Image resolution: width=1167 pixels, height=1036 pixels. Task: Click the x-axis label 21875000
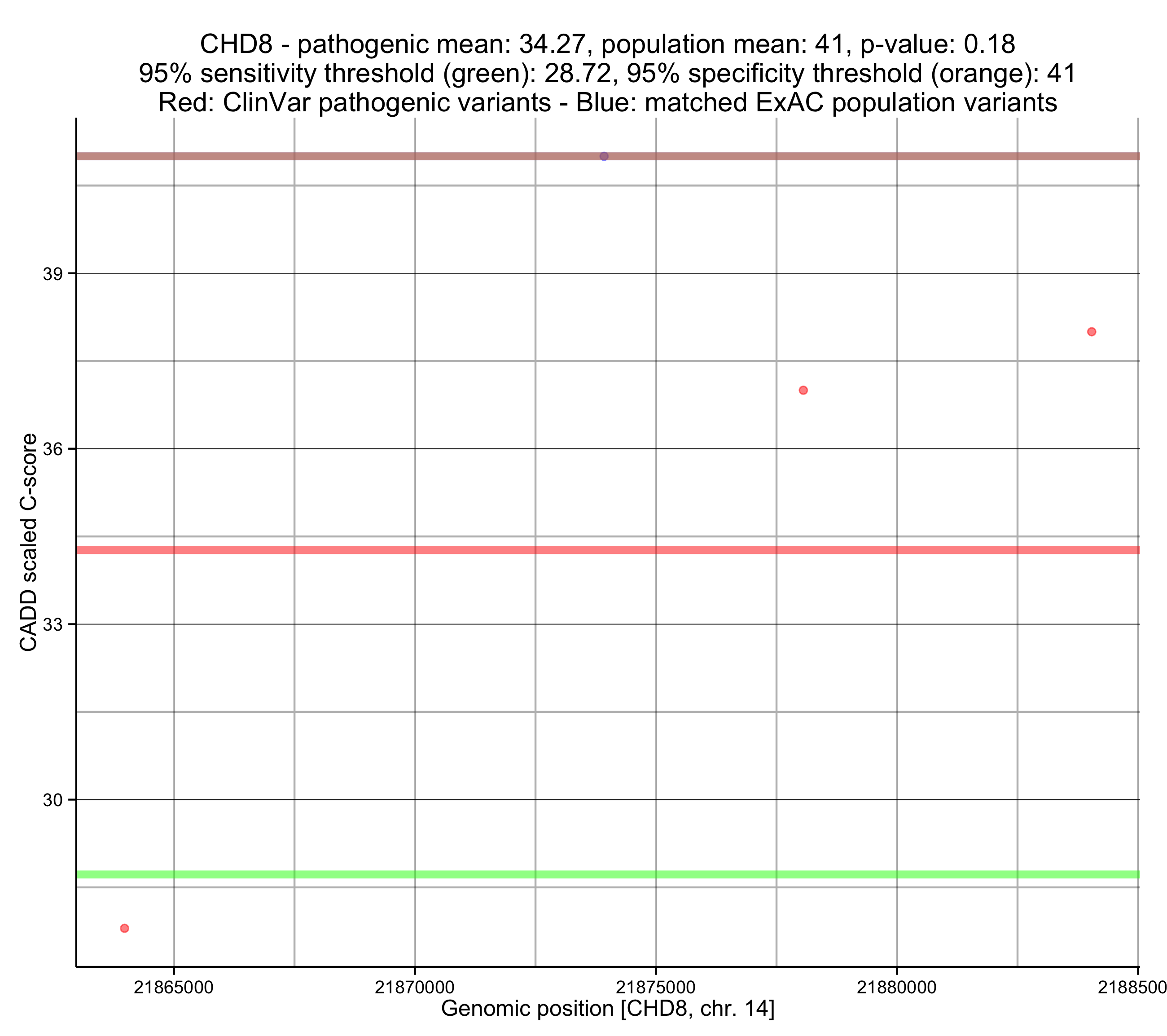pyautogui.click(x=655, y=988)
